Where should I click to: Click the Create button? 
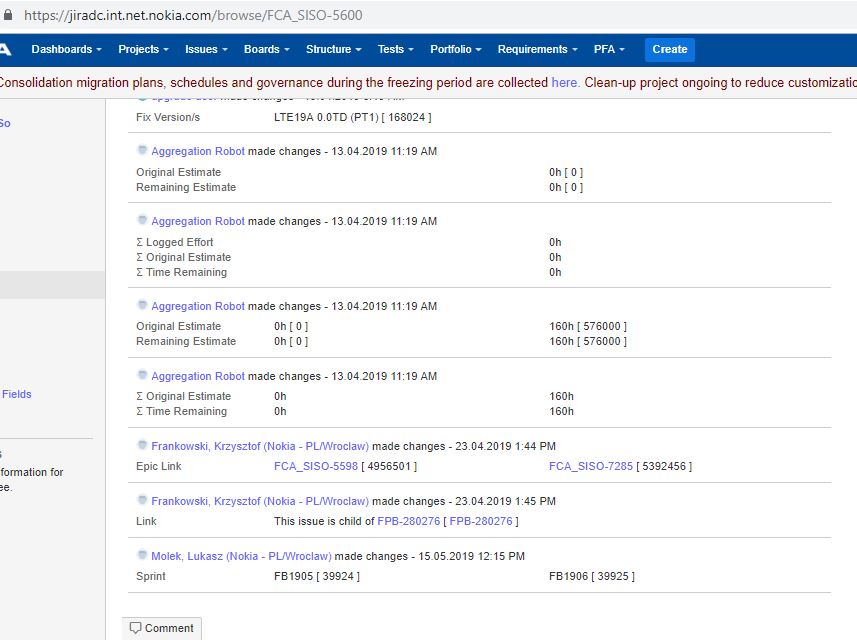[668, 49]
